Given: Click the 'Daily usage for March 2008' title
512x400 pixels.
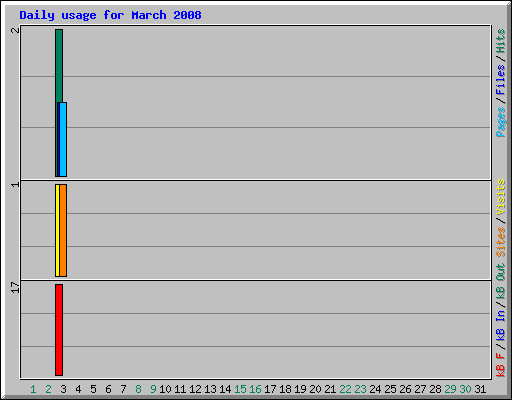Looking at the screenshot, I should point(110,15).
